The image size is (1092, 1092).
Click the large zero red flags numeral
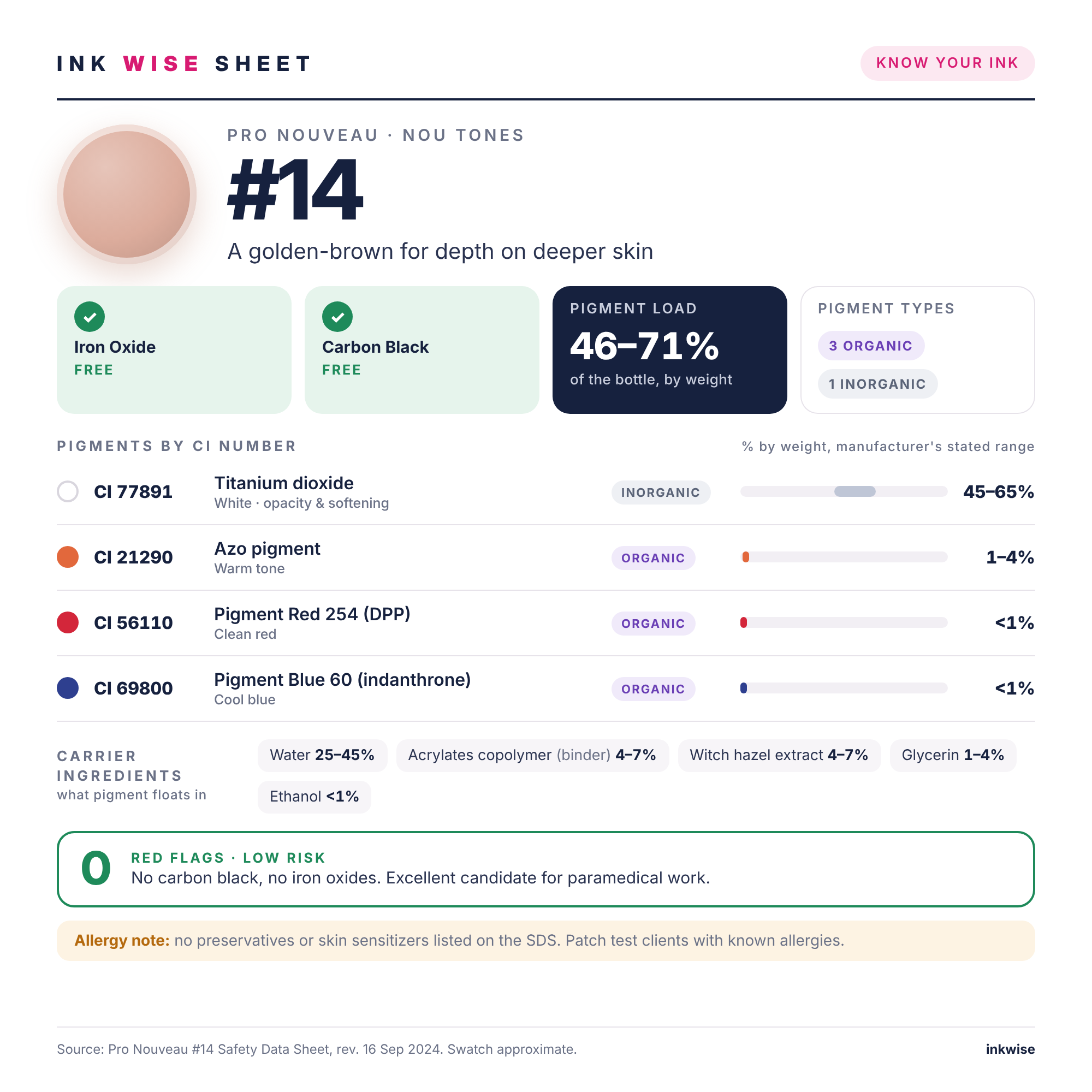tap(96, 868)
